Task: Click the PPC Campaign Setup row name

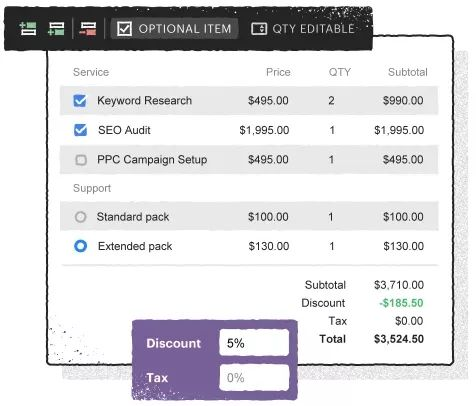Action: (x=152, y=160)
